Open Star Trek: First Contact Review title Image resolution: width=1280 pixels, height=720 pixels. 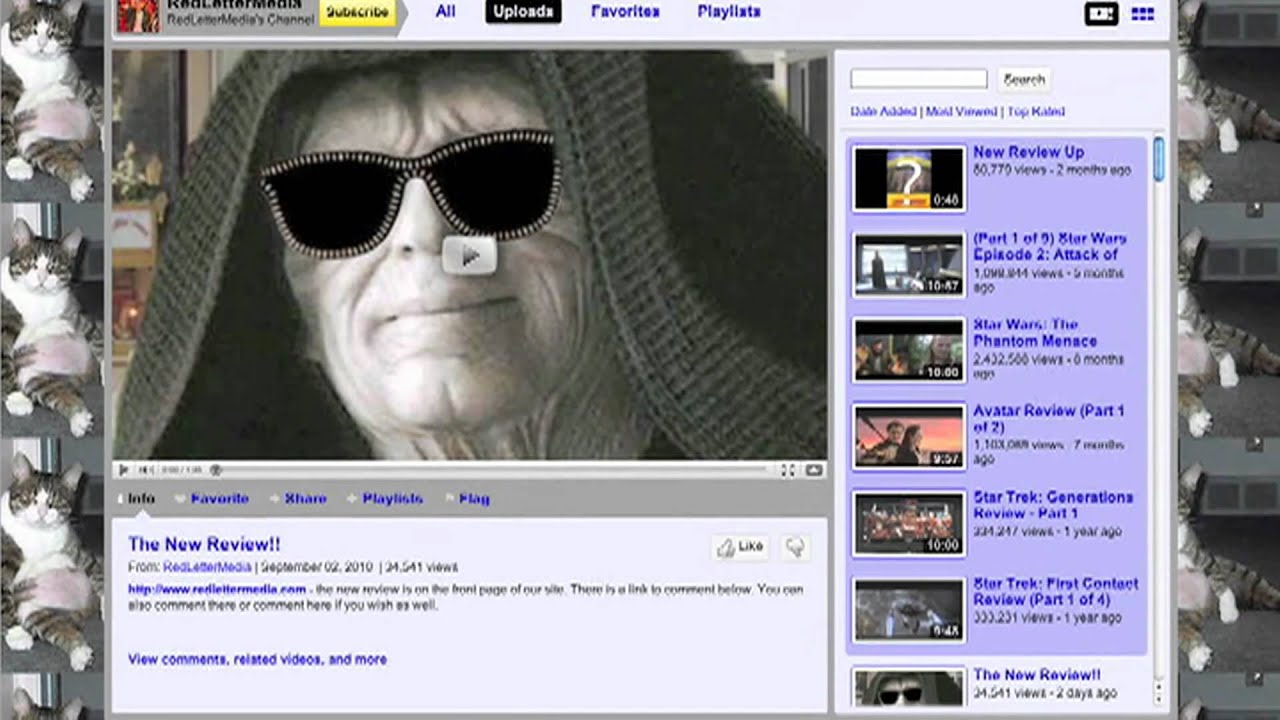[x=1056, y=591]
